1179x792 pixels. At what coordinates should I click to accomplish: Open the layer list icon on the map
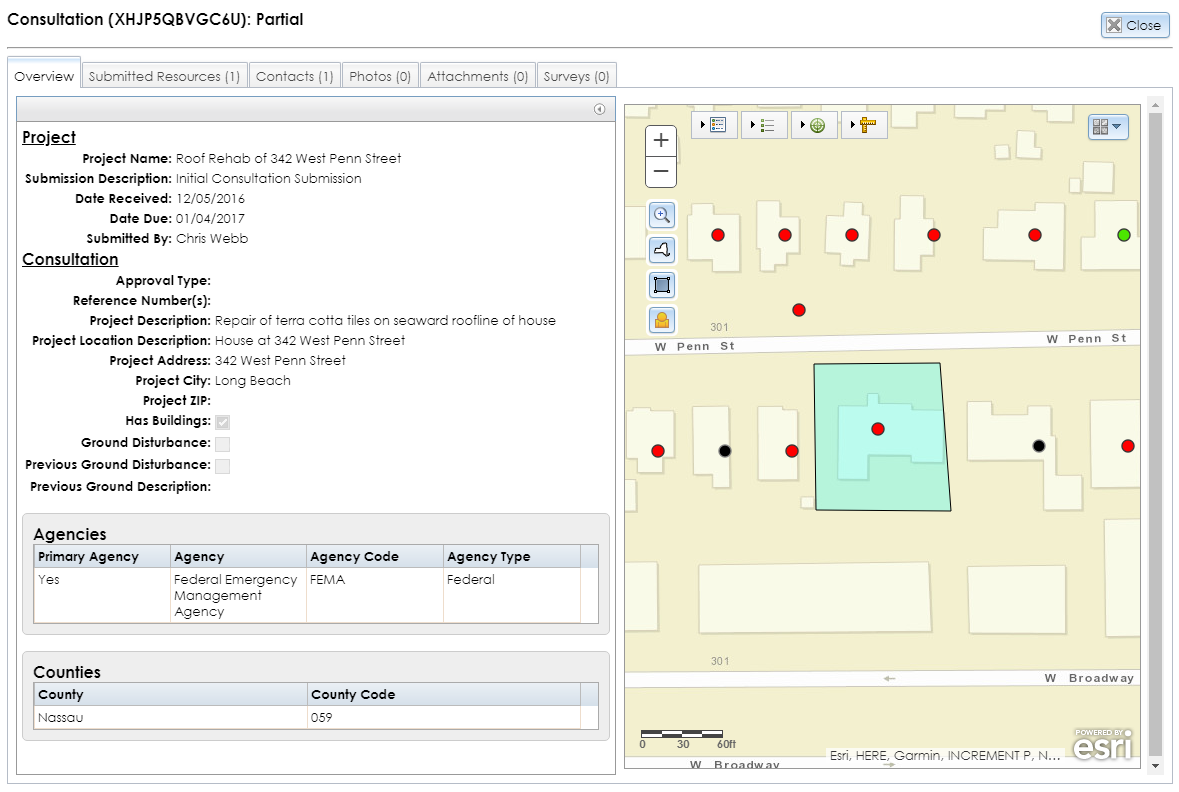click(x=768, y=125)
